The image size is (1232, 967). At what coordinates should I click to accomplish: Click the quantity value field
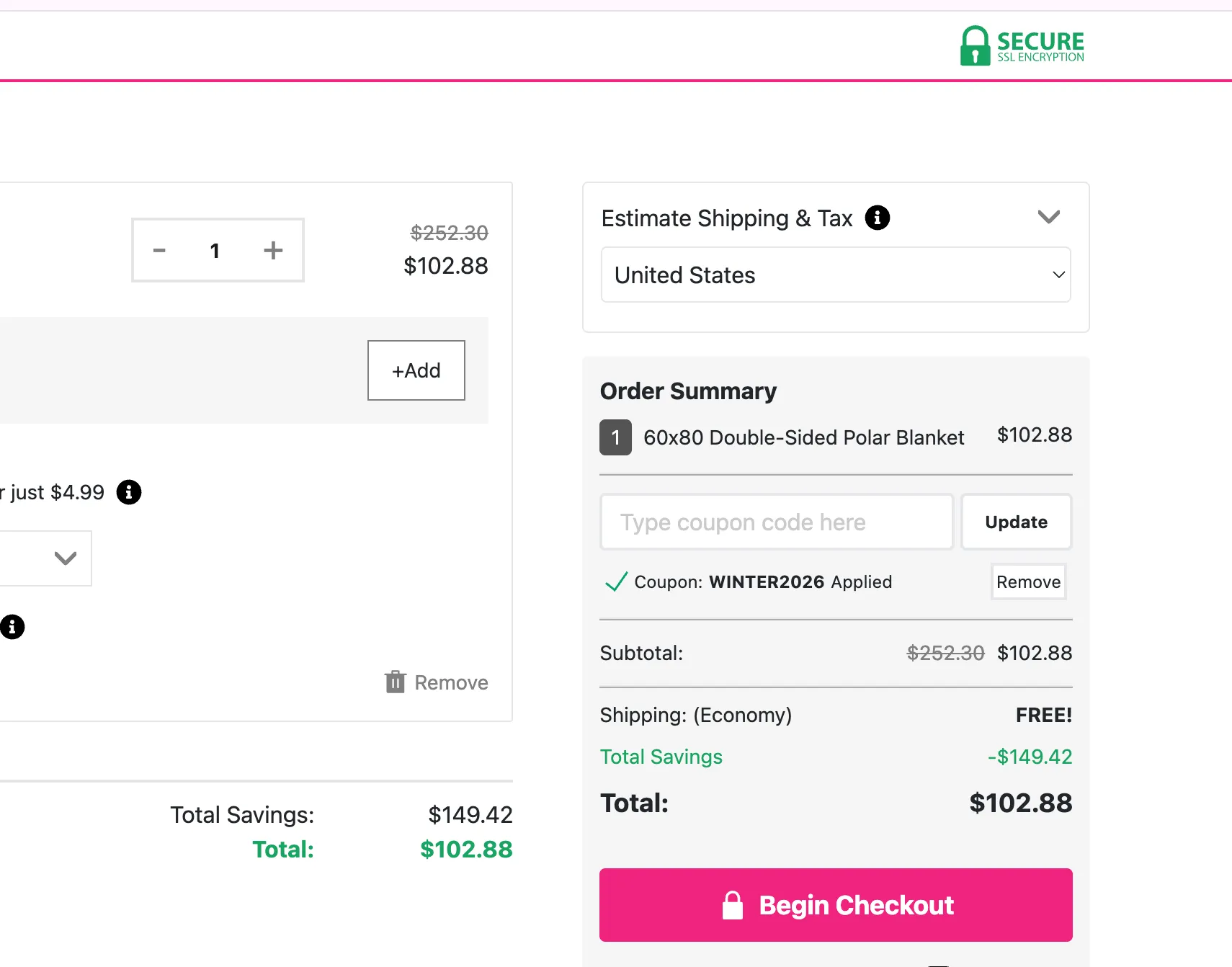point(215,251)
